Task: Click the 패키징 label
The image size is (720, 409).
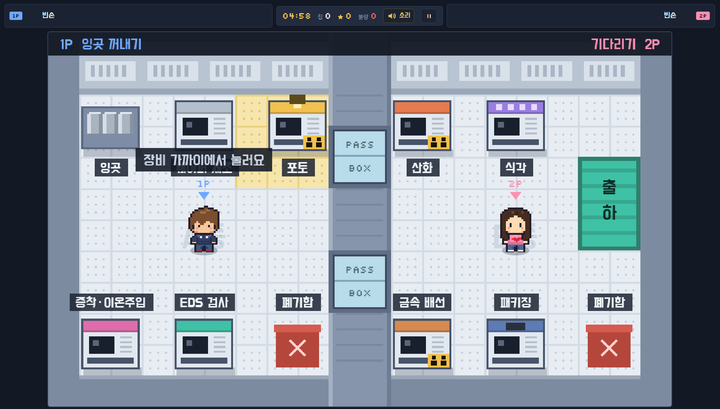Action: pos(516,302)
